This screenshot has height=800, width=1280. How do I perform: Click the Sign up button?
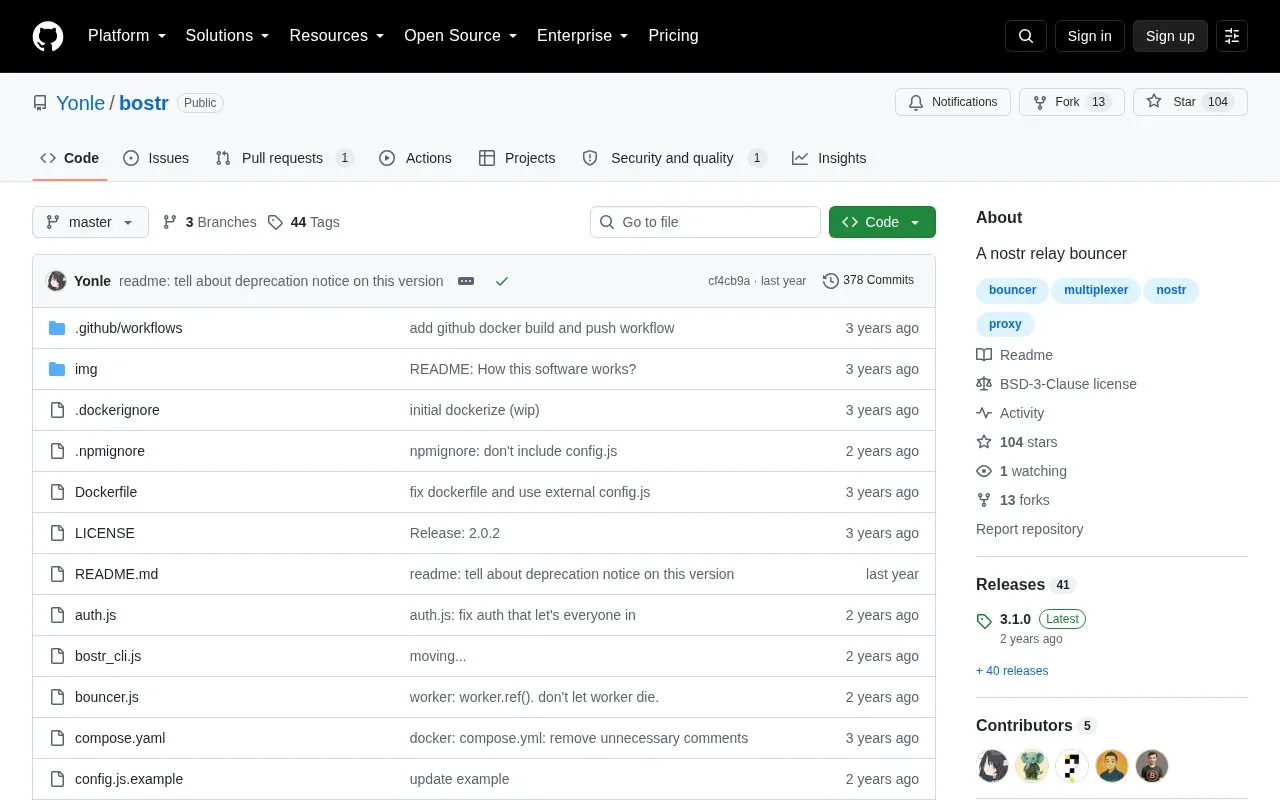coord(1170,36)
